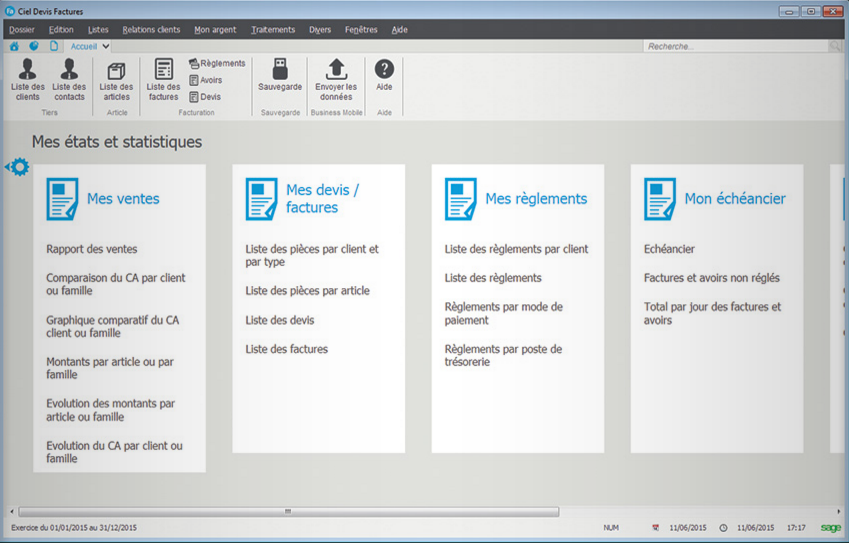Open Avoirs in Facturation group

coord(206,80)
